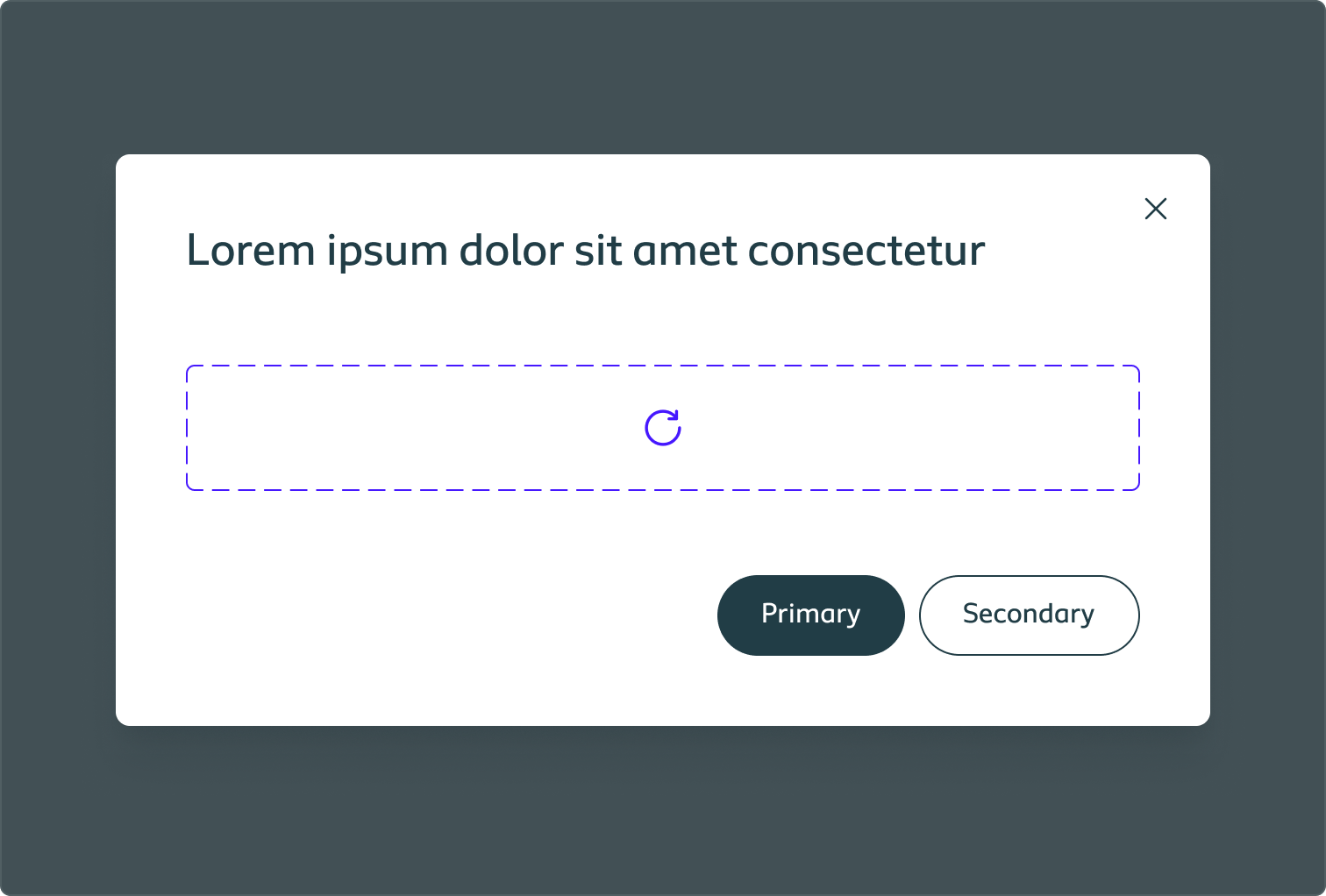Dismiss the modal via the top-right close icon
Screen dimensions: 1326x896
tap(1156, 209)
